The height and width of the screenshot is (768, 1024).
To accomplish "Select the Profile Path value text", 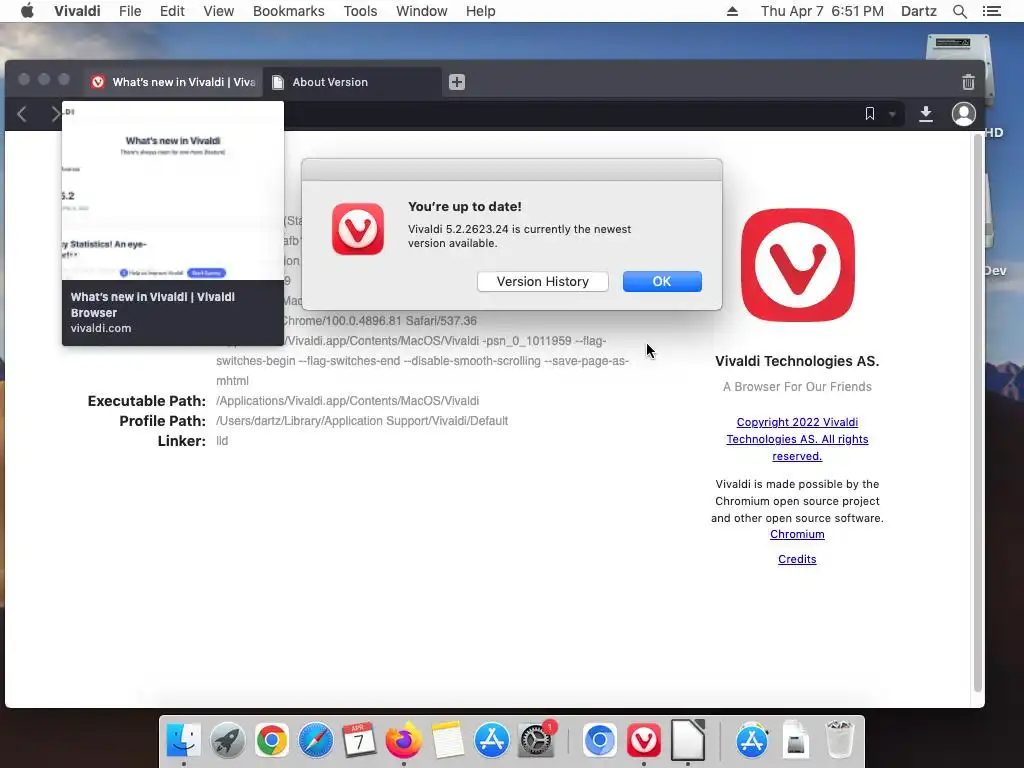I will 362,421.
